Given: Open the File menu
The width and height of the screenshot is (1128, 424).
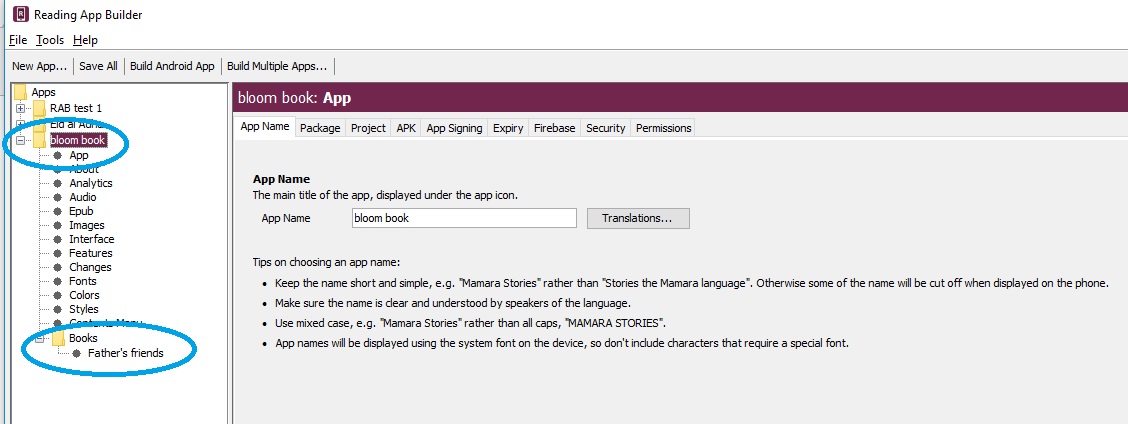Looking at the screenshot, I should coord(18,40).
